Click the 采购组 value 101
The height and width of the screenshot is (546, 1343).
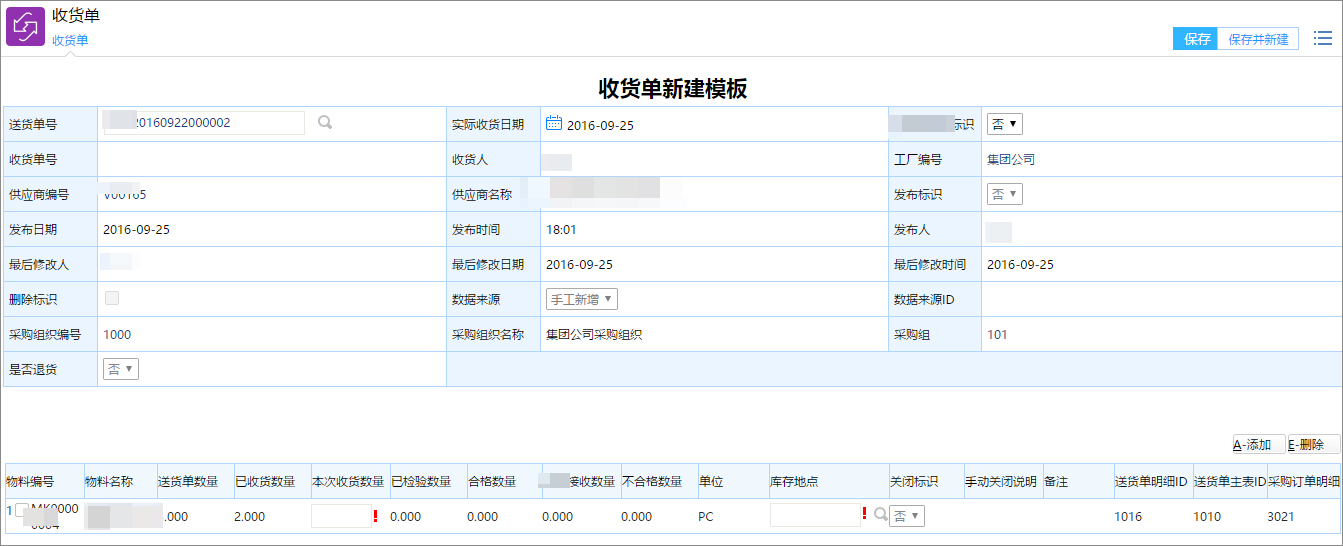(x=997, y=335)
